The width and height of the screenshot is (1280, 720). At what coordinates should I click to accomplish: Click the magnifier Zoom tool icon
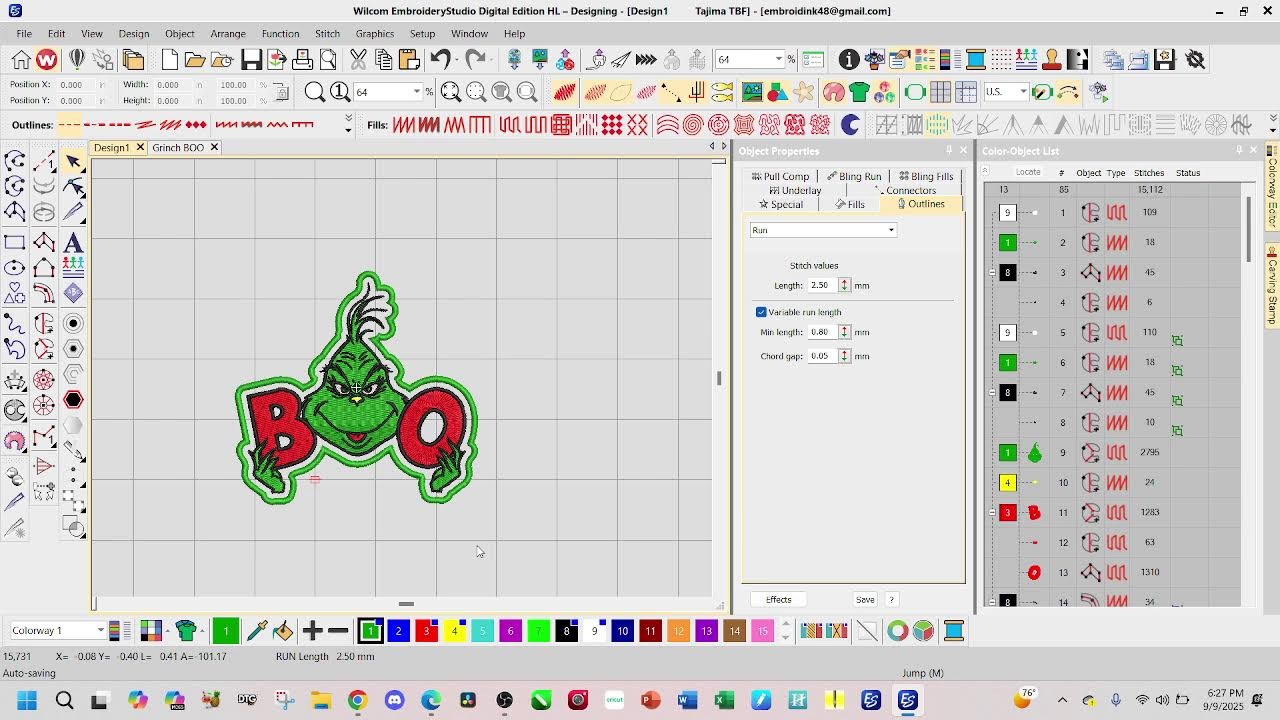315,92
